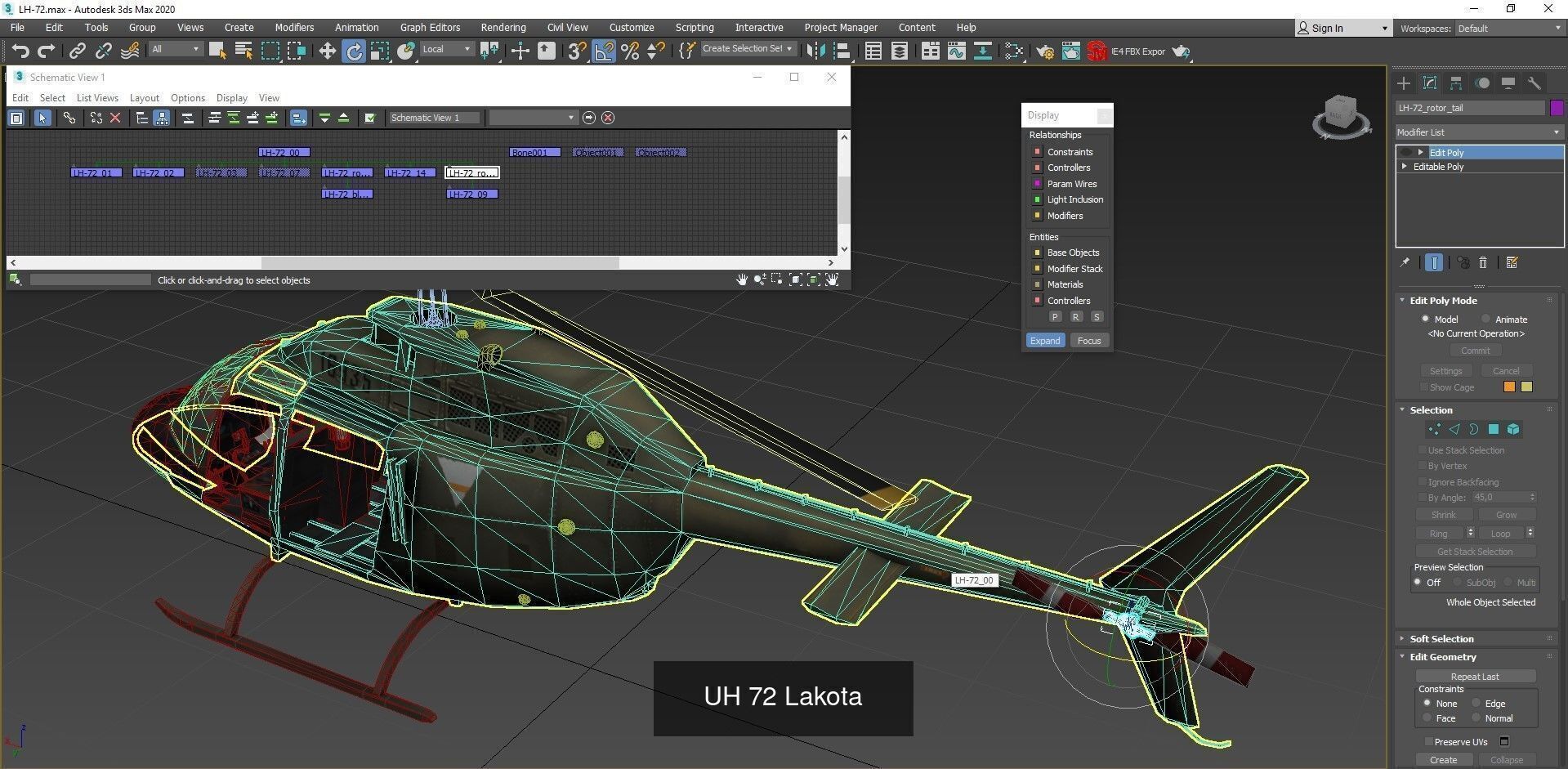Open Layout menu in Schematic View
This screenshot has width=1568, height=769.
pos(145,97)
